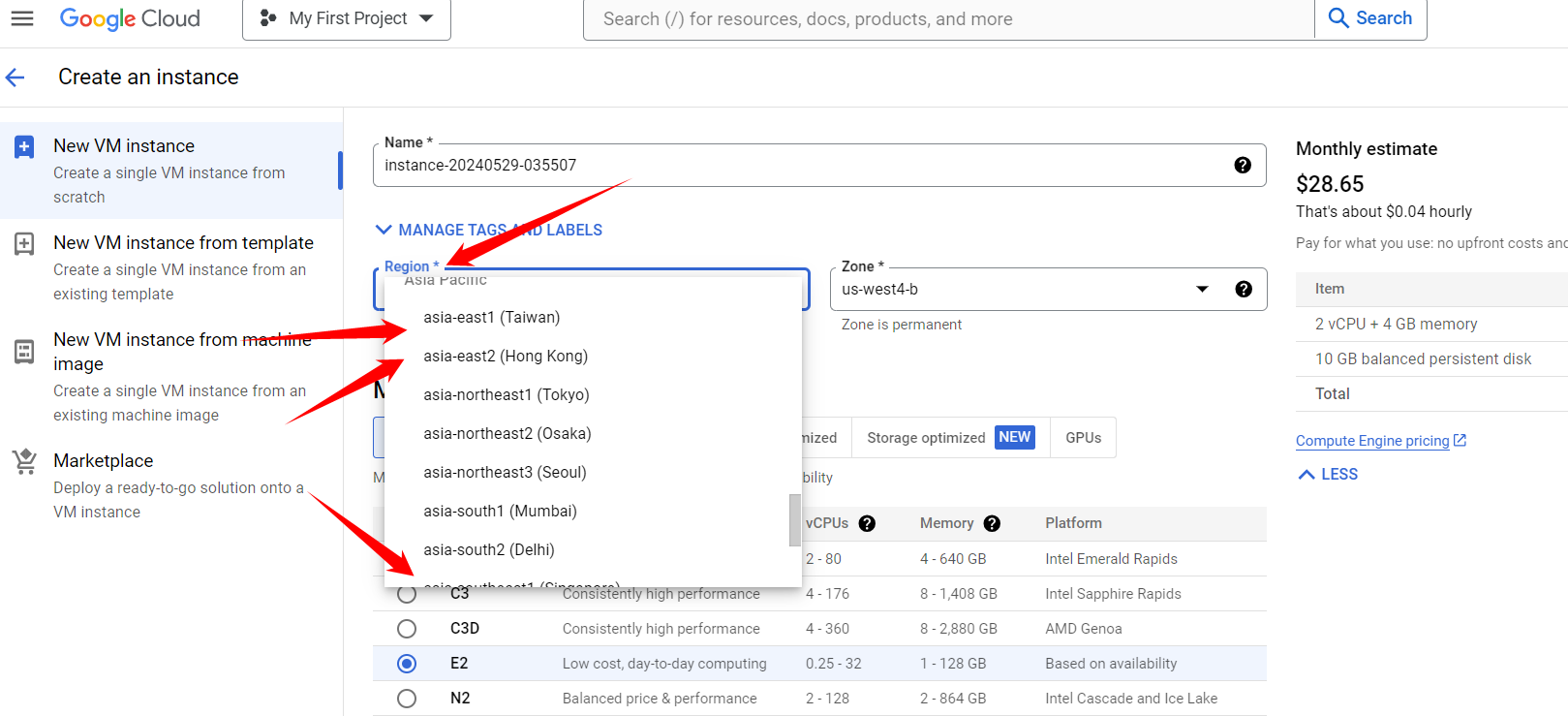Open the Marketplace option
Viewport: 1568px width, 716px height.
click(x=170, y=485)
